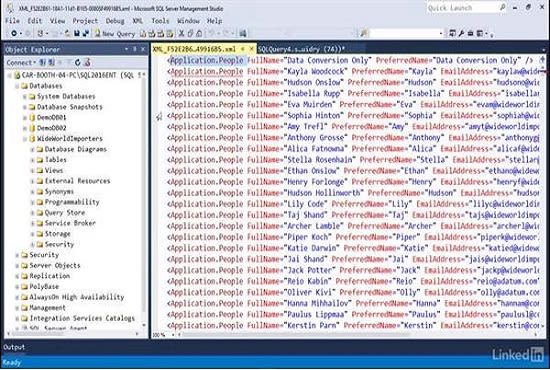This screenshot has height=370, width=550.
Task: Close the XML_F52E2B6 document tab
Action: (251, 49)
